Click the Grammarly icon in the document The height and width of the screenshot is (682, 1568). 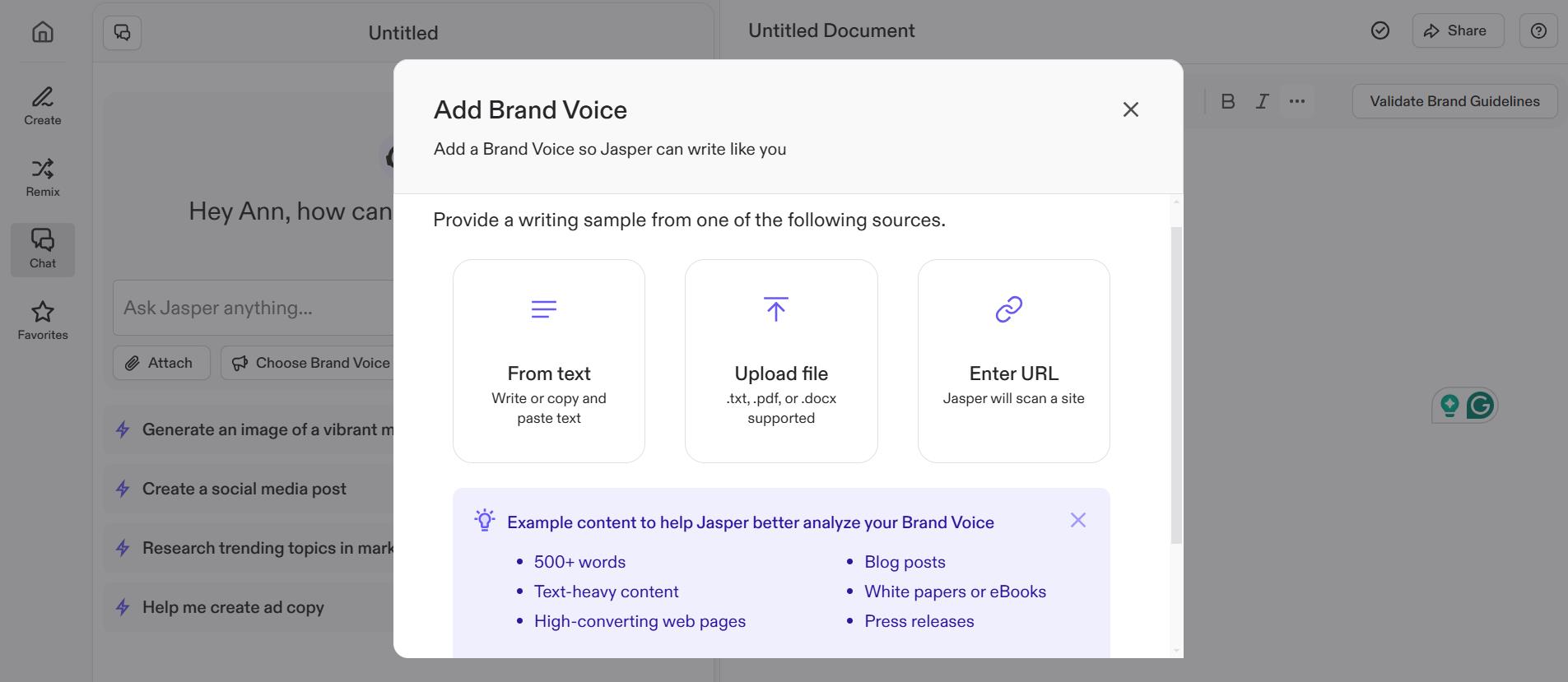[x=1480, y=406]
